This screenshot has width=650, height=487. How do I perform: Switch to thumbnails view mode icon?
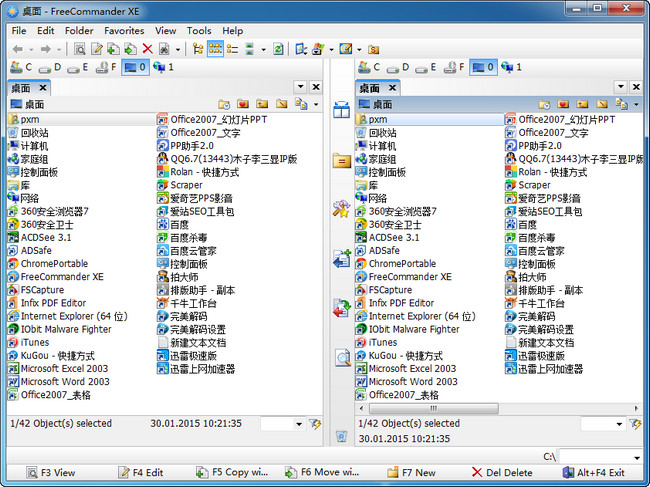(x=249, y=49)
